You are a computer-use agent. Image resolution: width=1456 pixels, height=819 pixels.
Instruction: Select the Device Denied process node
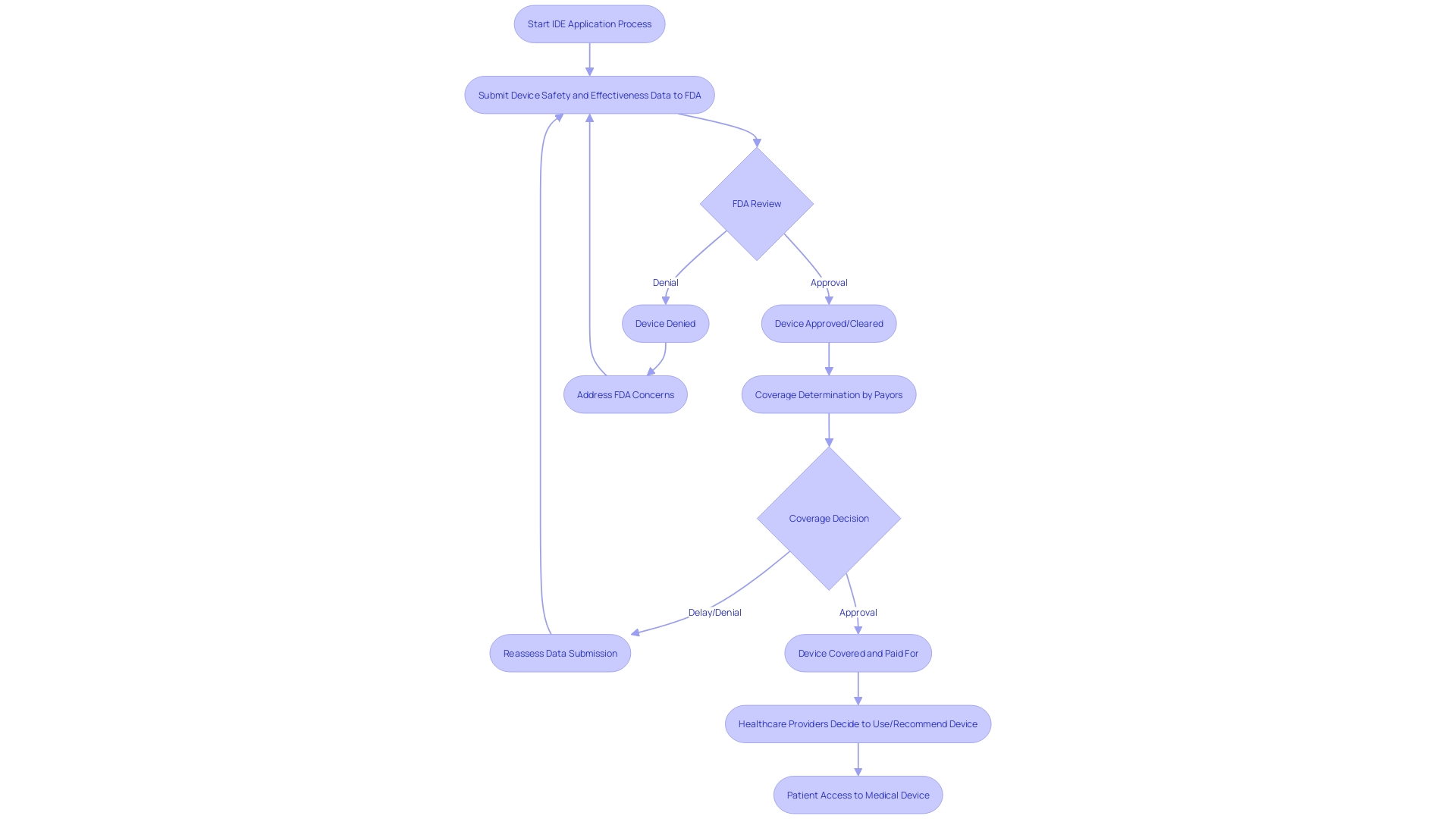tap(665, 323)
